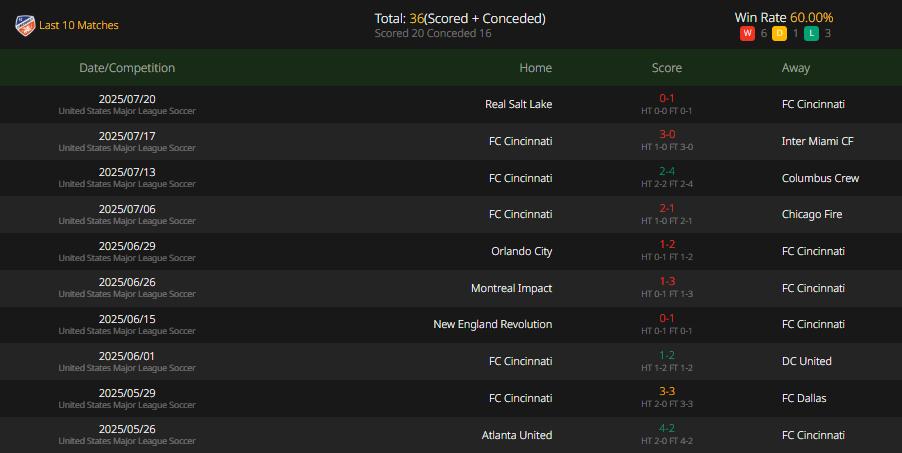902x453 pixels.
Task: Click the league name under 2025/07/20
Action: point(127,111)
